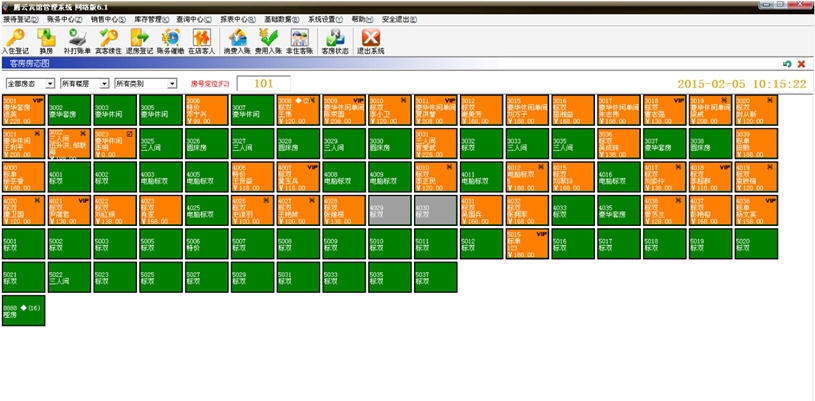The height and width of the screenshot is (401, 815).
Task: Click the 入住登记 check-in key icon
Action: pyautogui.click(x=15, y=40)
